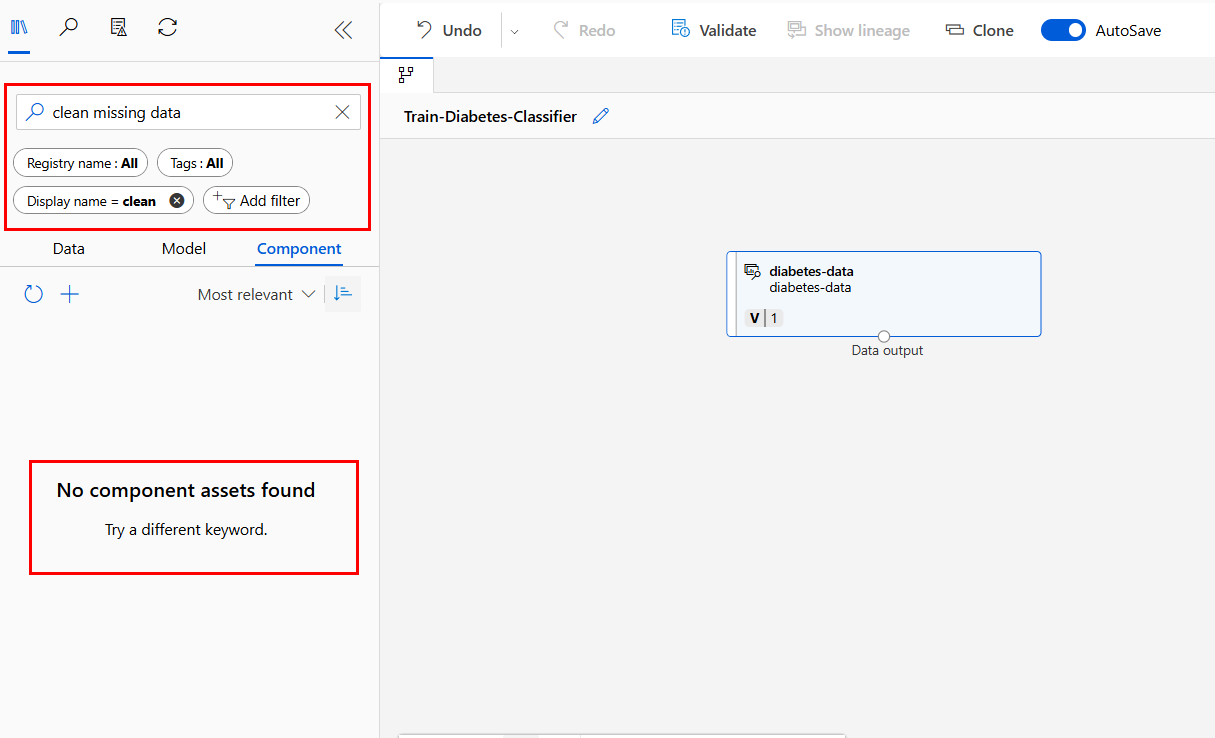The height and width of the screenshot is (738, 1215).
Task: Refresh the component list with circular arrow icon
Action: coord(33,293)
